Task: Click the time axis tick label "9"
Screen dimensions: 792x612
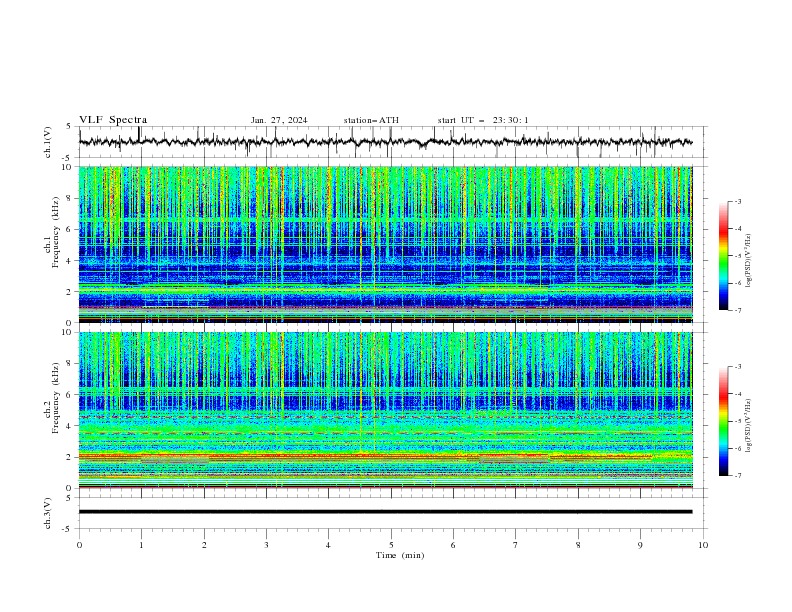Action: [640, 545]
